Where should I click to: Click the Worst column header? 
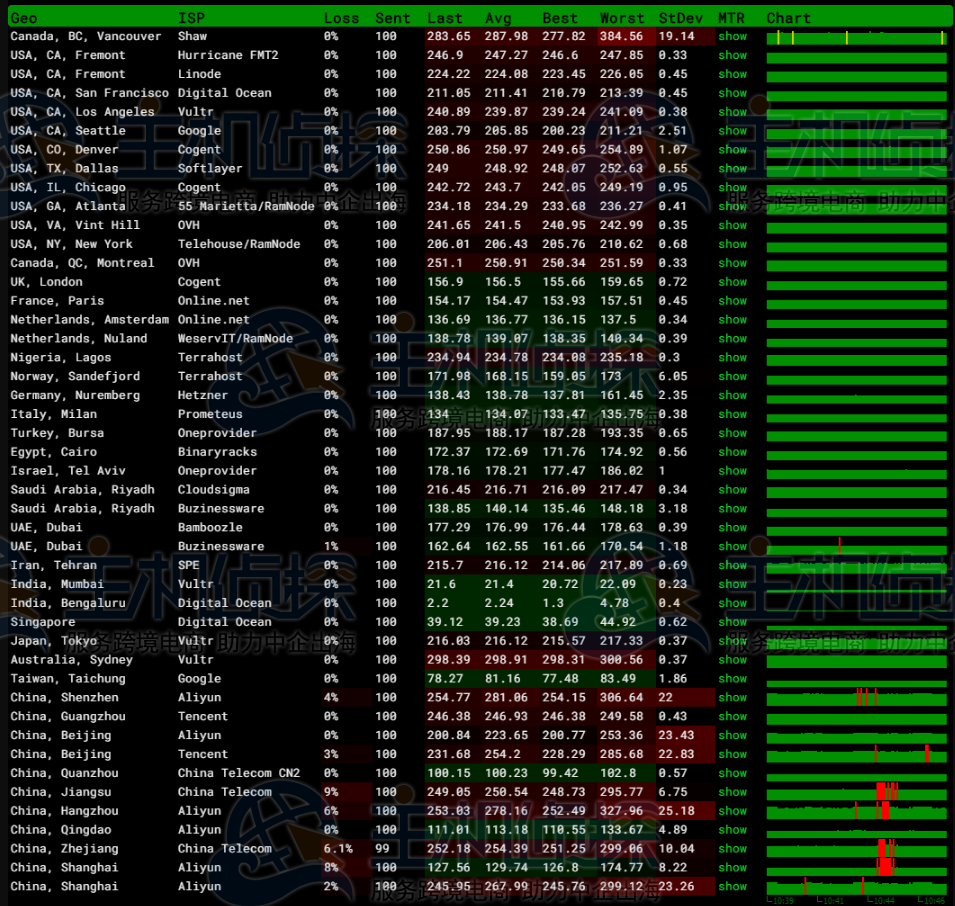[x=622, y=18]
